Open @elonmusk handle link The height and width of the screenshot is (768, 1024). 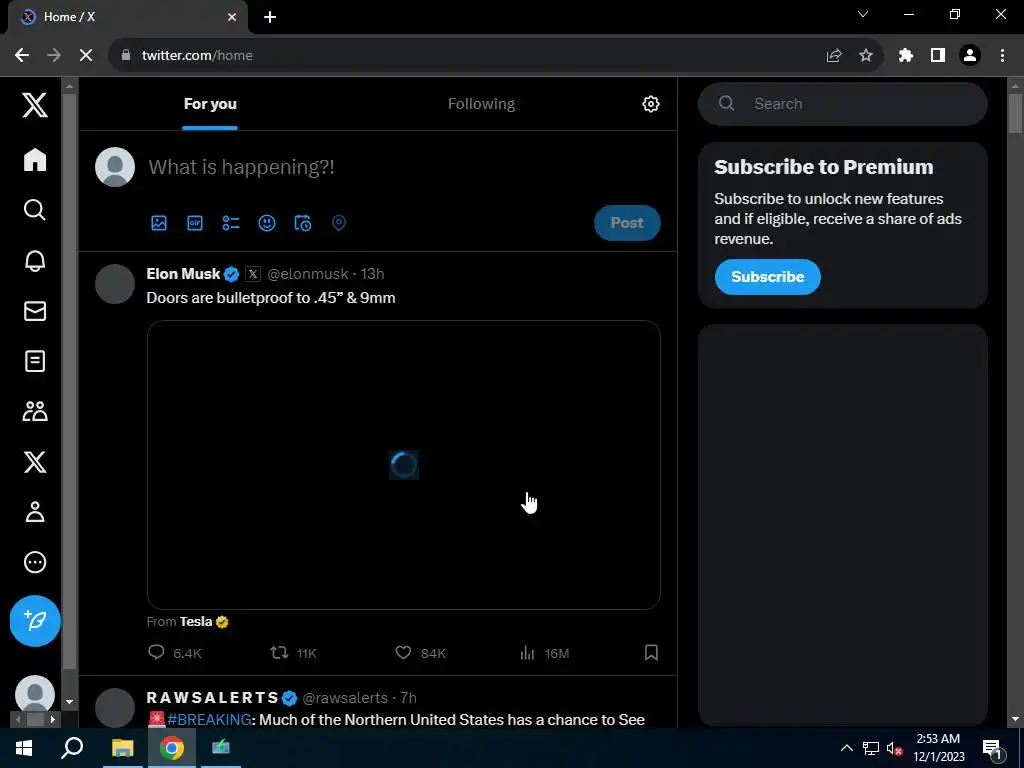[x=308, y=274]
